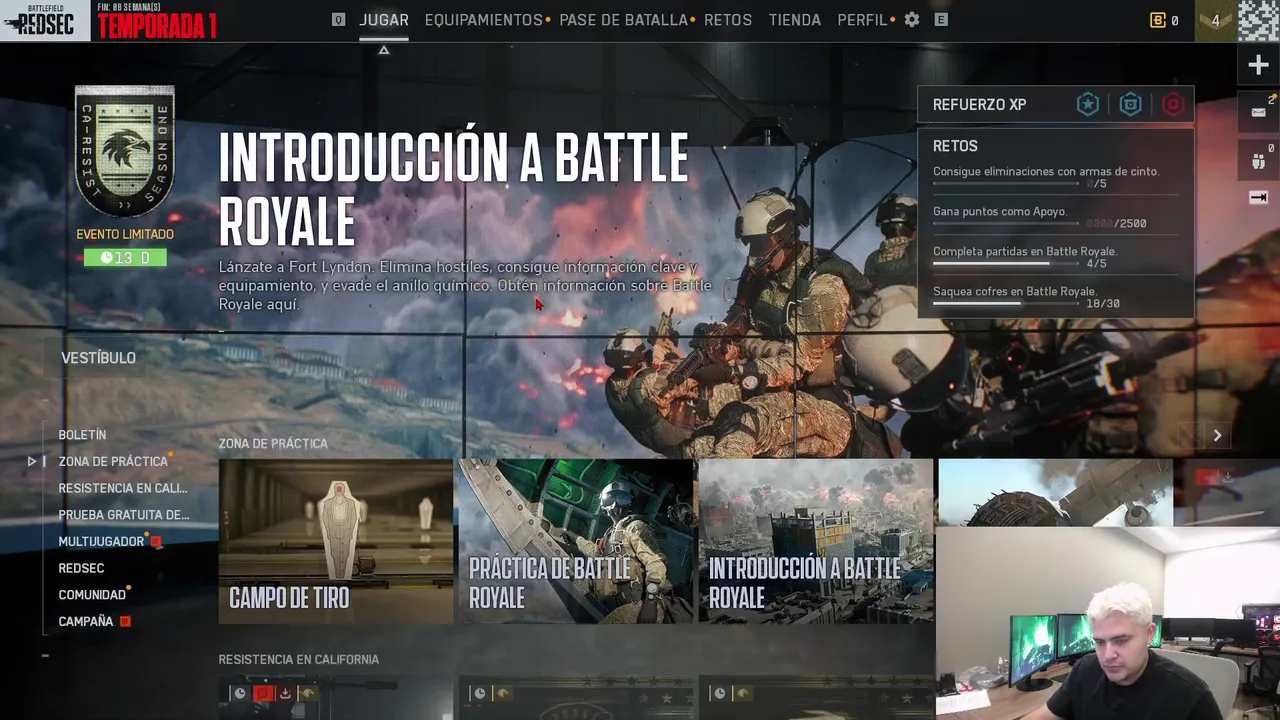Open the rank 4 chevron badge
1280x720 pixels.
pyautogui.click(x=1216, y=20)
